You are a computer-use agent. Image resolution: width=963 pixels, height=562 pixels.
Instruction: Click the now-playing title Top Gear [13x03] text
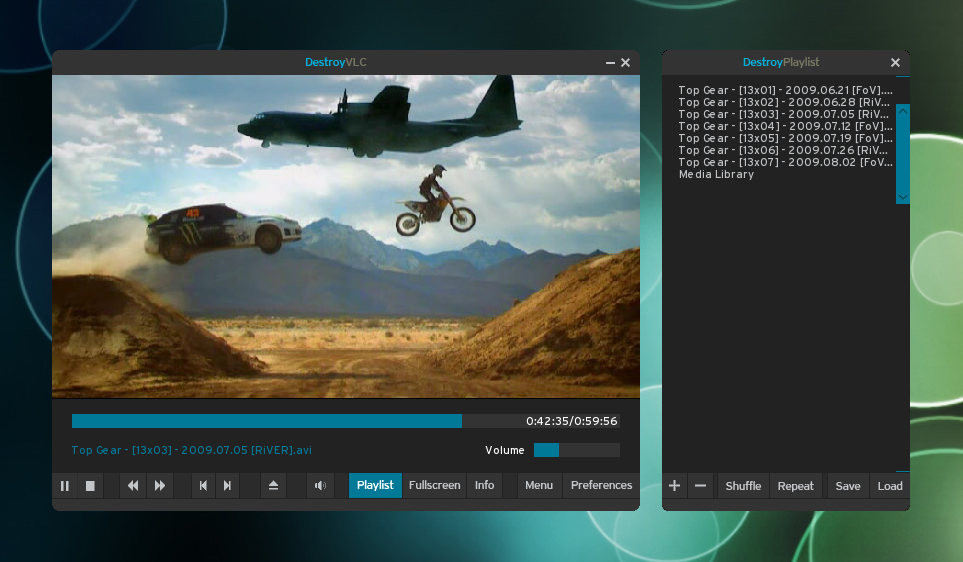tap(192, 450)
